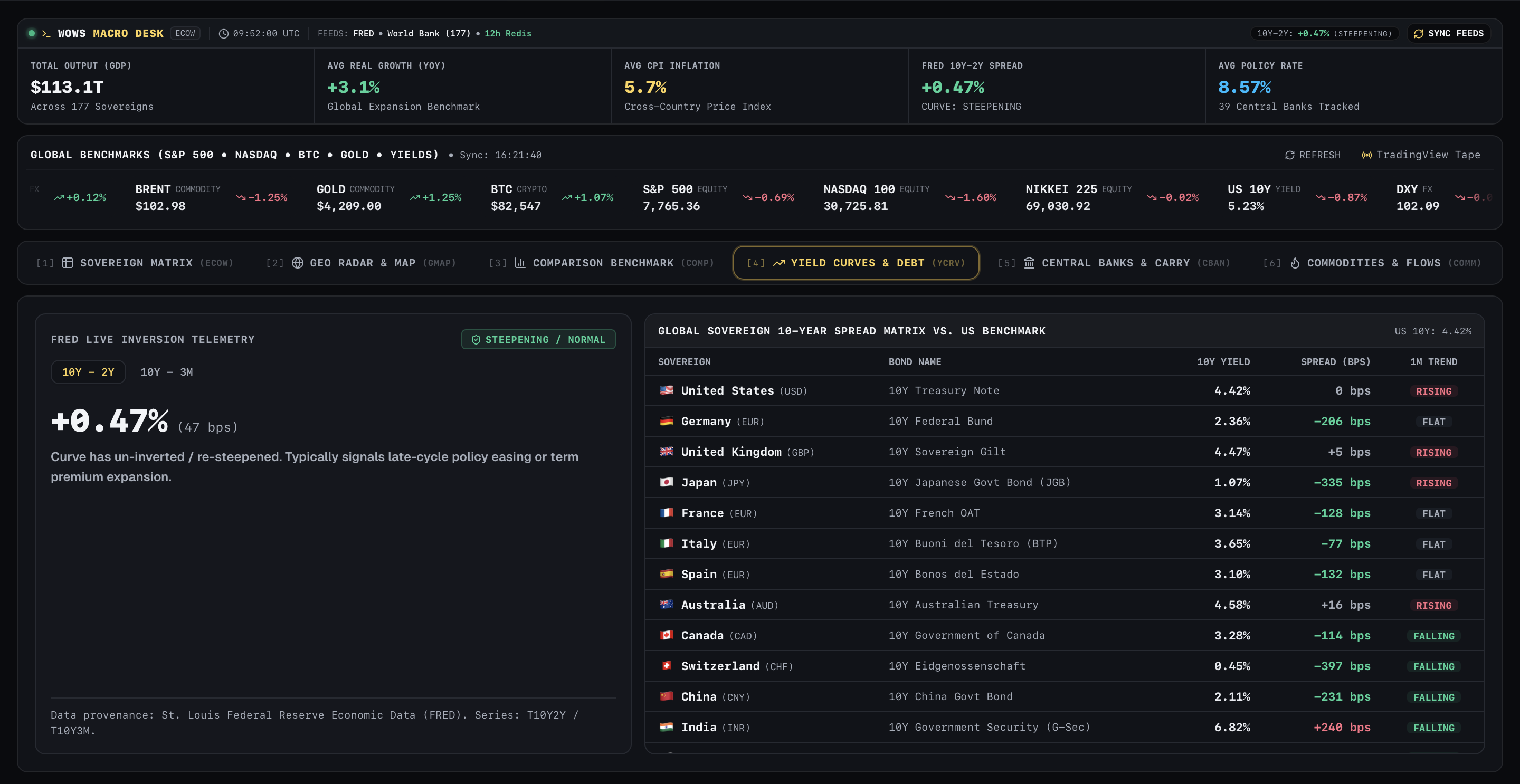This screenshot has width=1520, height=784.
Task: Click the REFRESH benchmarks button
Action: coord(1313,155)
